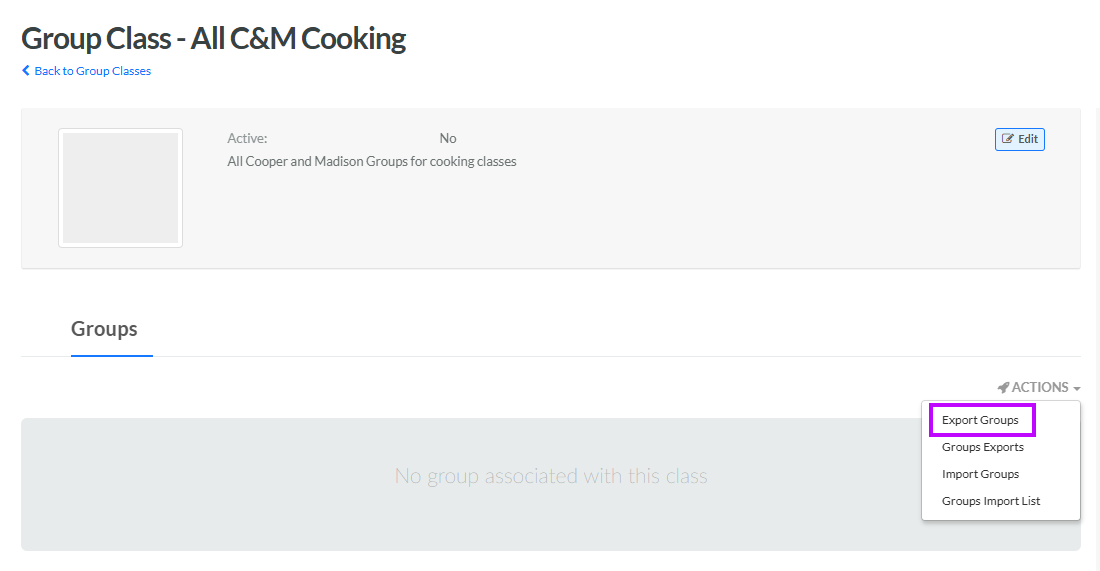The image size is (1100, 571).
Task: Click the group class image placeholder
Action: pyautogui.click(x=120, y=188)
